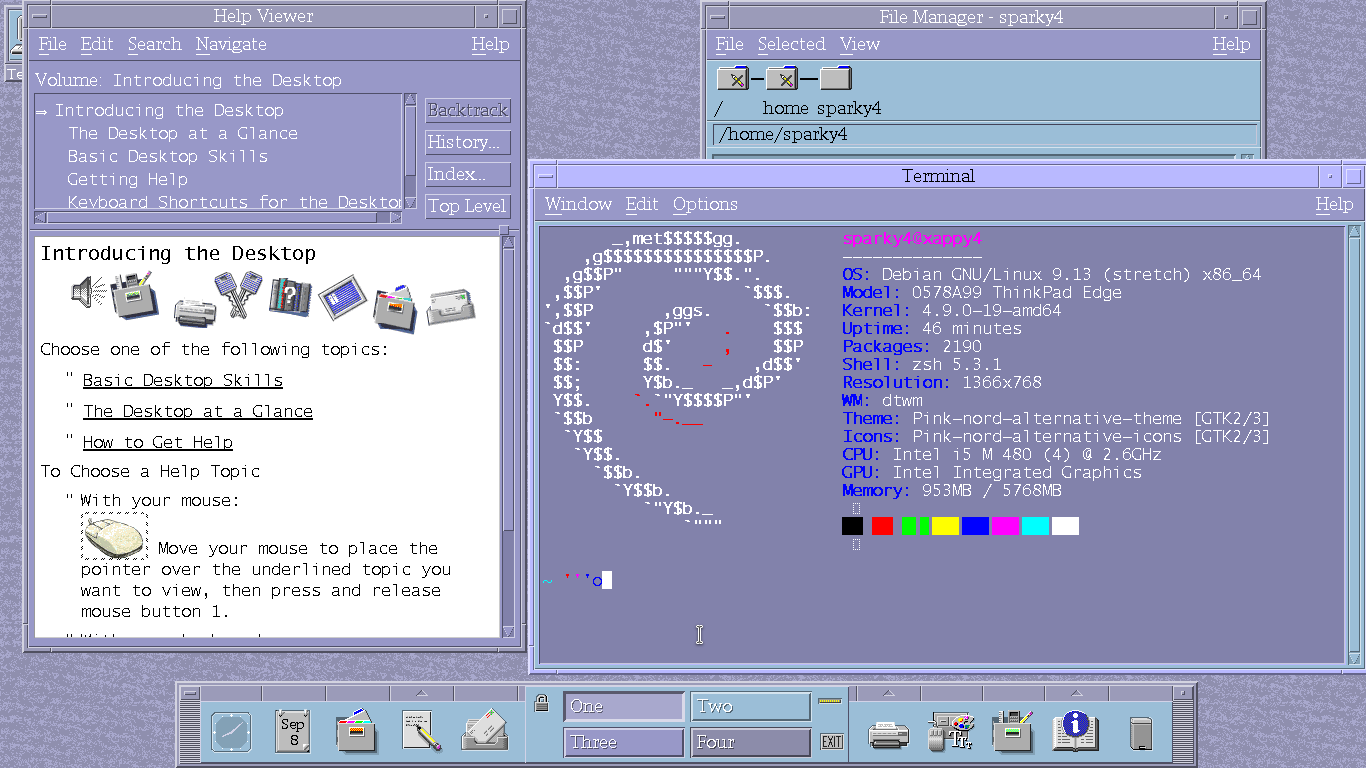Open the Style Manager palette icon
This screenshot has height=768, width=1366.
[x=949, y=732]
